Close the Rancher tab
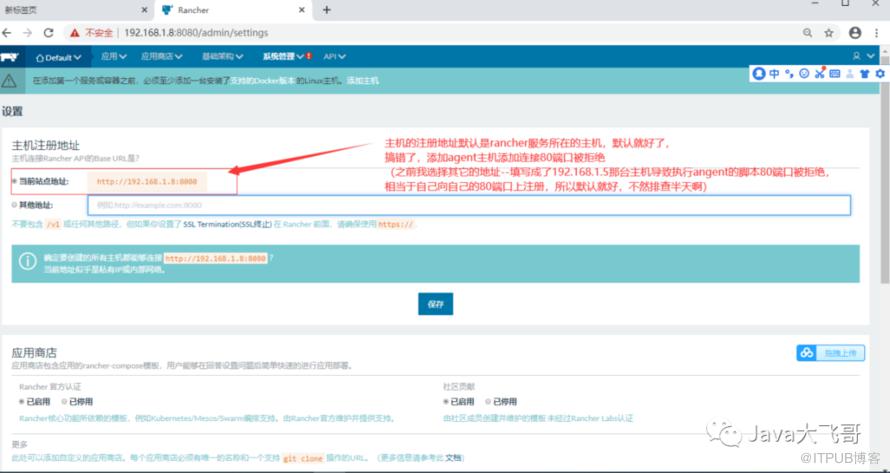 pos(302,10)
